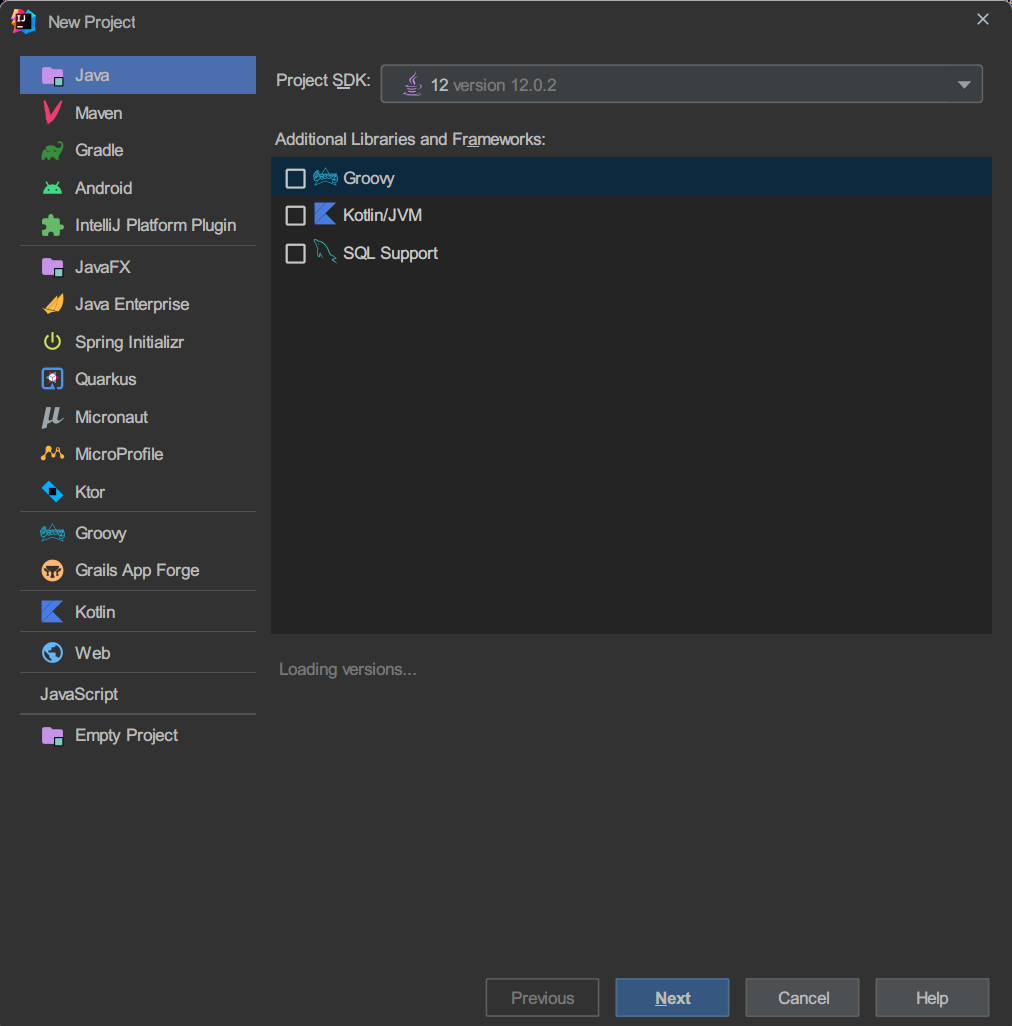
Task: Click 'Additional Libraries and Frameworks' label
Action: (410, 139)
